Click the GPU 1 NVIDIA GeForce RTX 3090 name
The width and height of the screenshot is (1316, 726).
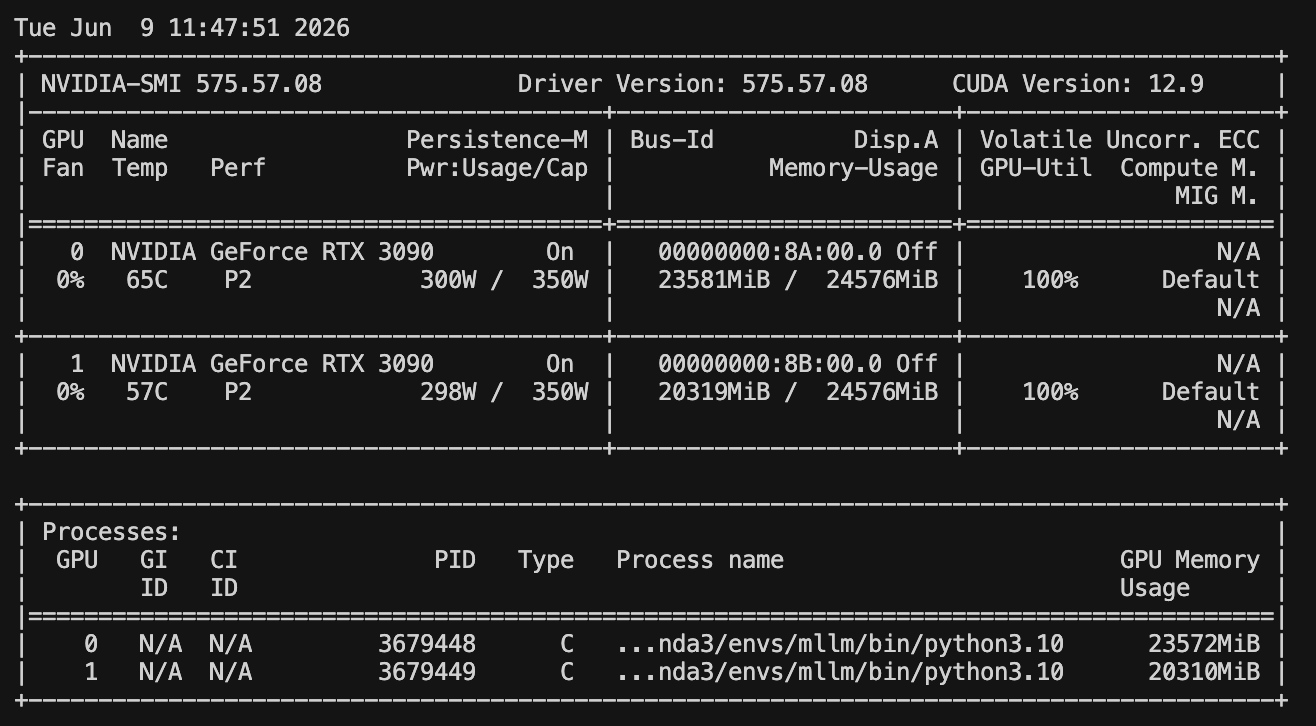coord(272,363)
